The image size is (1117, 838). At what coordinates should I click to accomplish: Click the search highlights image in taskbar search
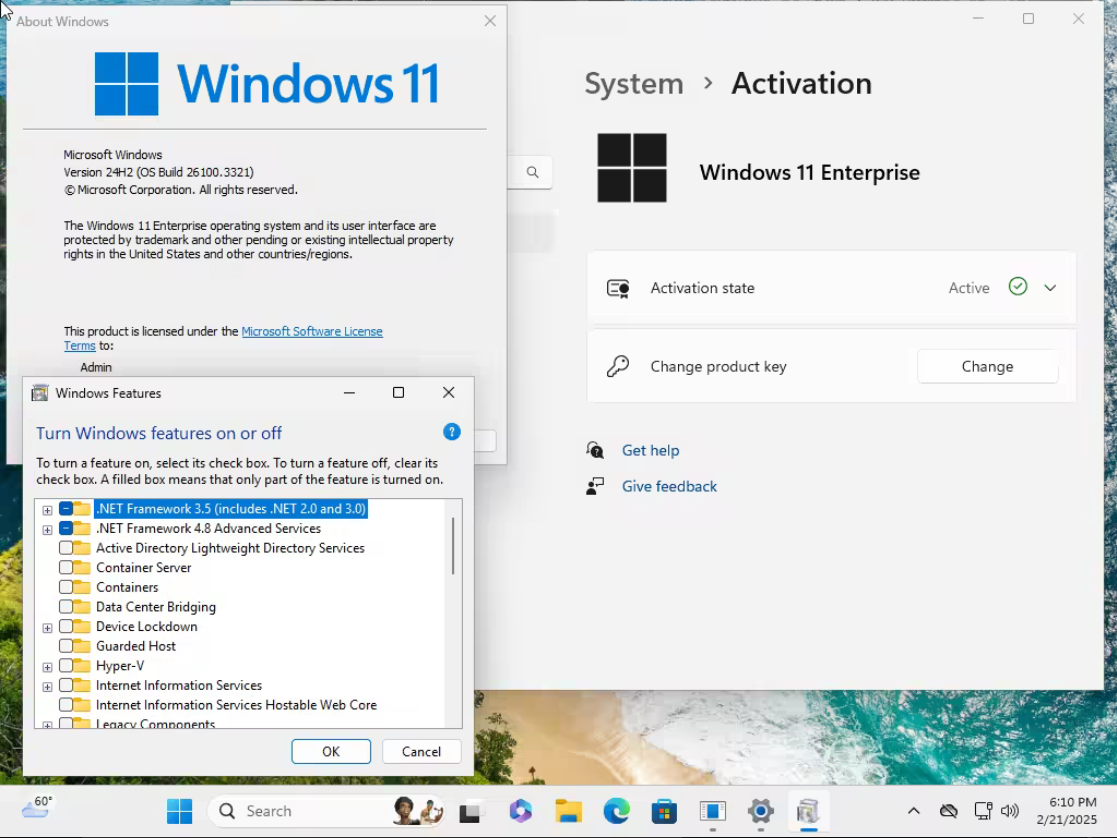click(x=418, y=811)
